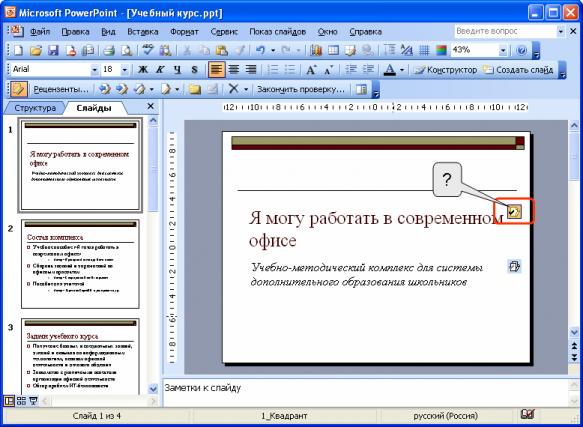
Task: Insert a comment with the yellow note icon
Action: pyautogui.click(x=194, y=90)
